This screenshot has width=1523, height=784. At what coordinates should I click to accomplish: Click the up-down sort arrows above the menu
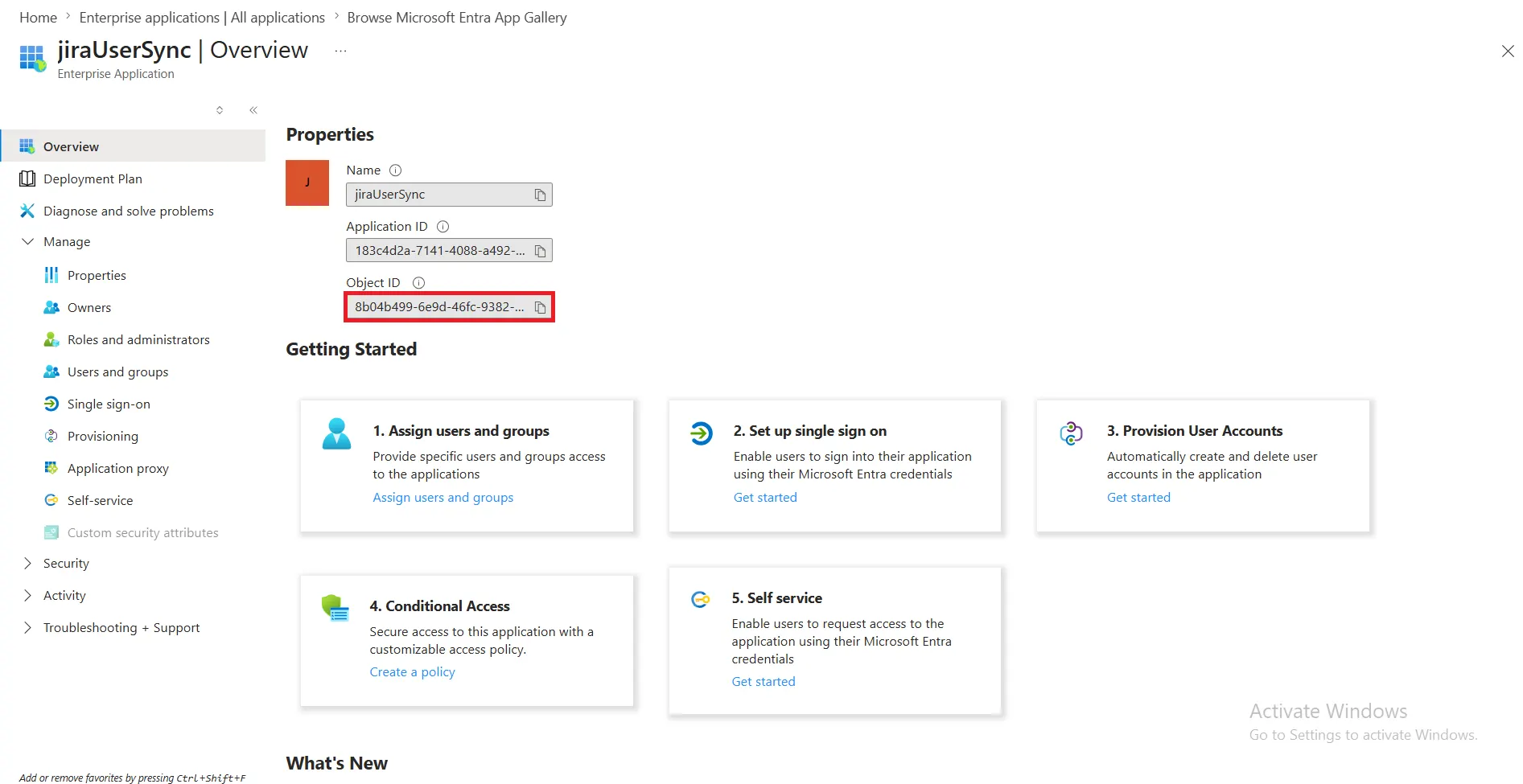220,110
